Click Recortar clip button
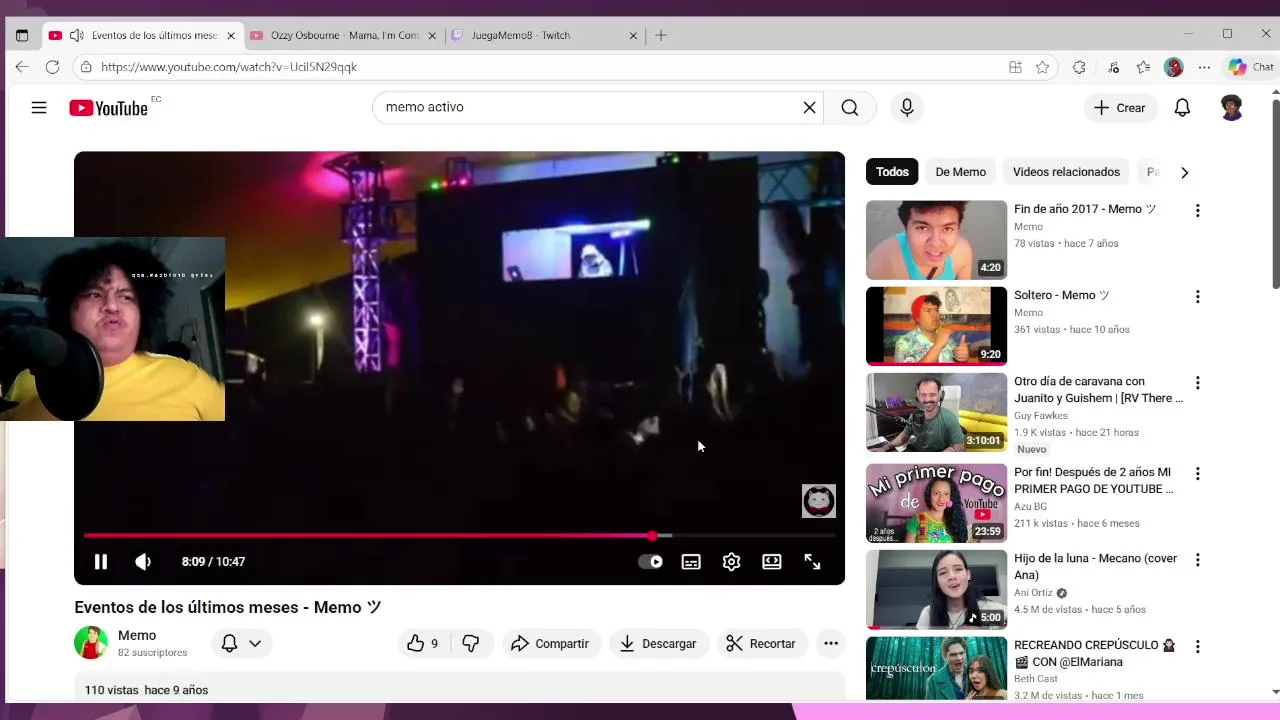 point(761,644)
